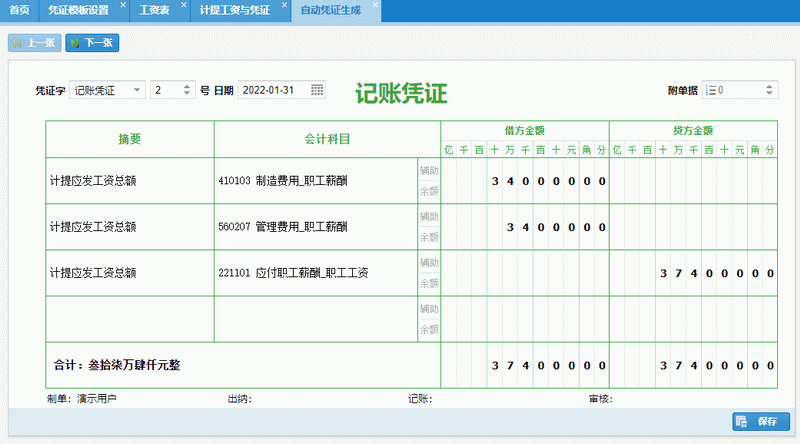Close the 凭证模板设置 tab
Viewport: 800px width, 444px height.
tap(123, 5)
